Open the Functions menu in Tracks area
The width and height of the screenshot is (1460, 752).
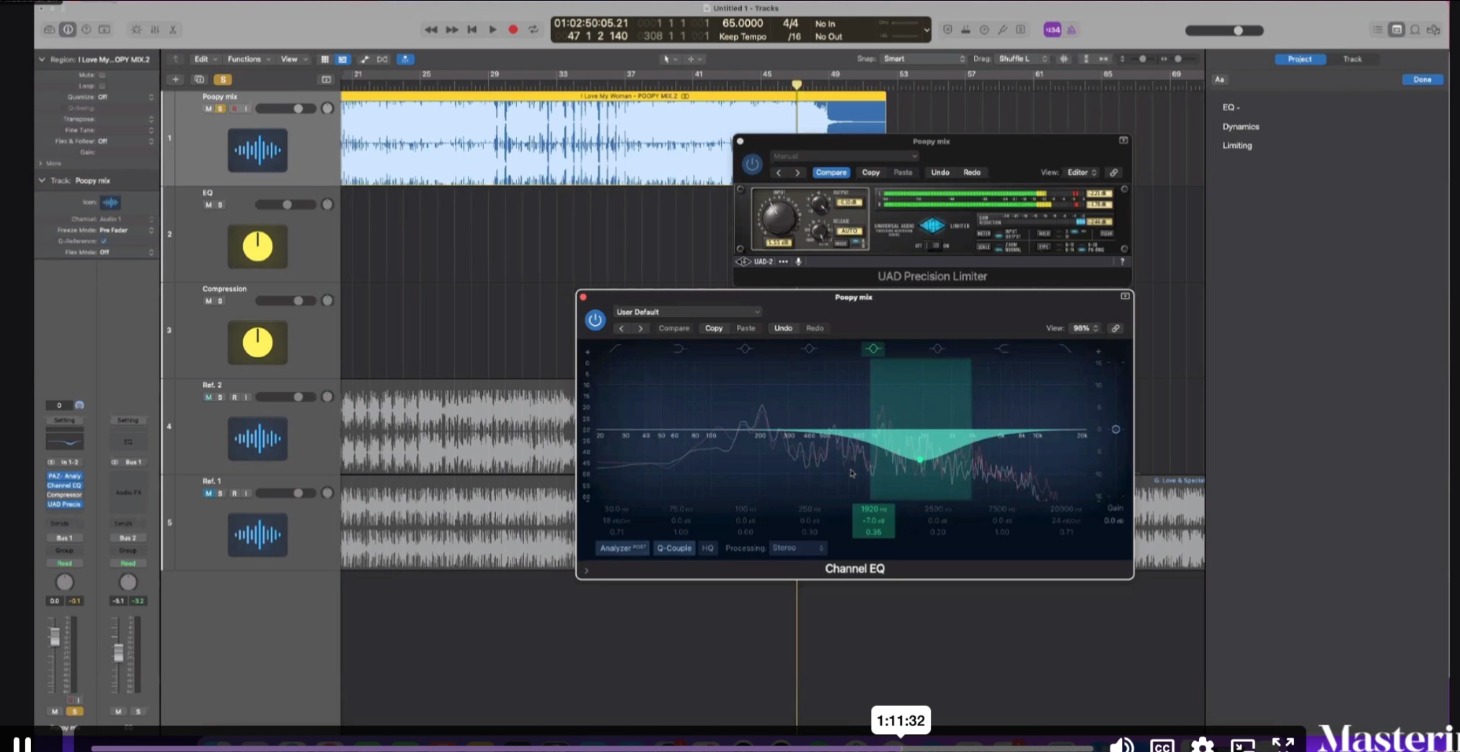tap(248, 59)
